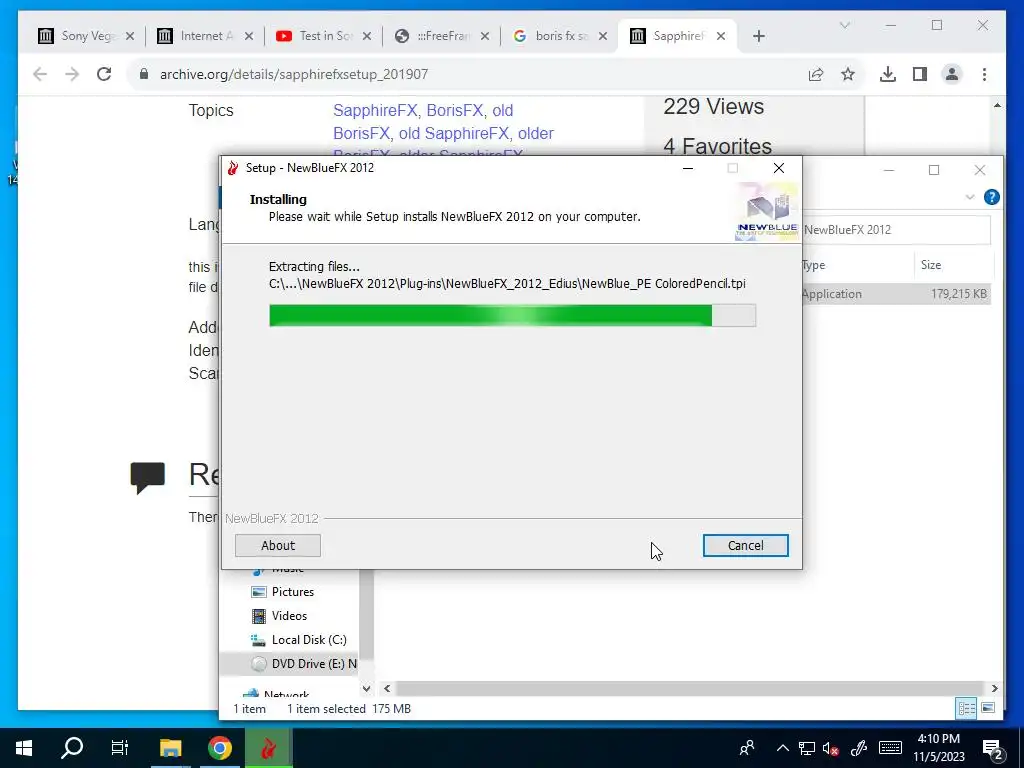The width and height of the screenshot is (1024, 768).
Task: Click the NewBlueFX 2012 search box in Explorer
Action: click(896, 230)
